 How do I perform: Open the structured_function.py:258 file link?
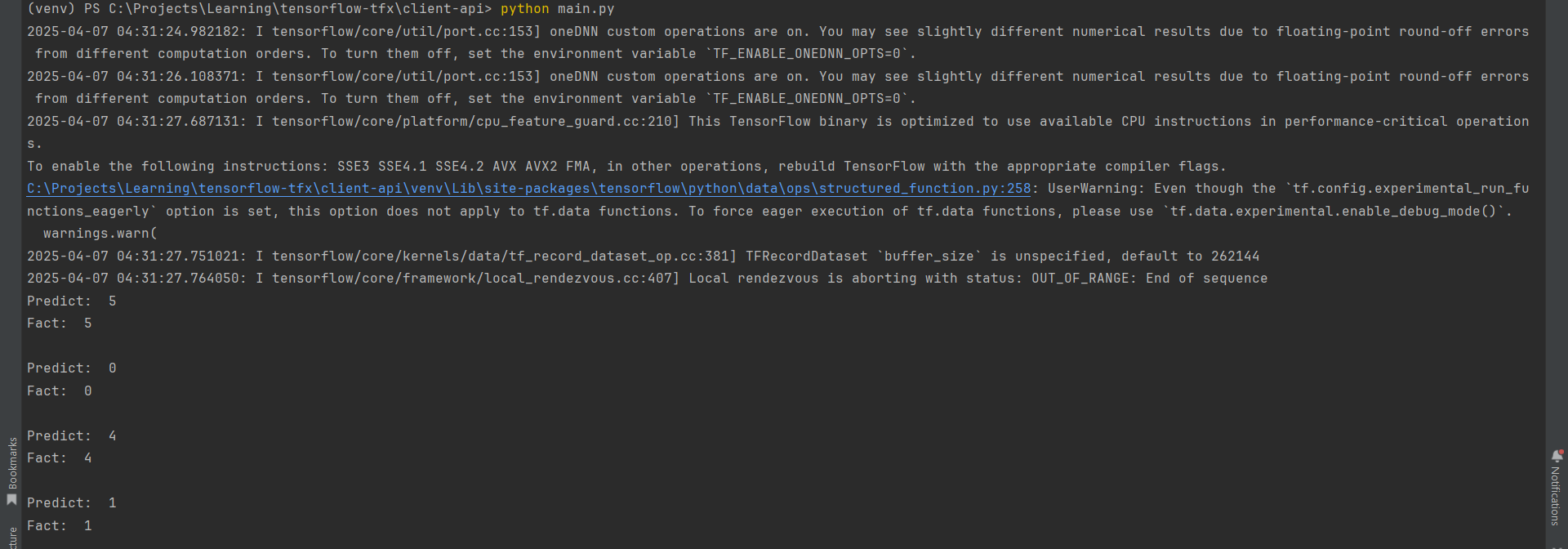(x=528, y=189)
